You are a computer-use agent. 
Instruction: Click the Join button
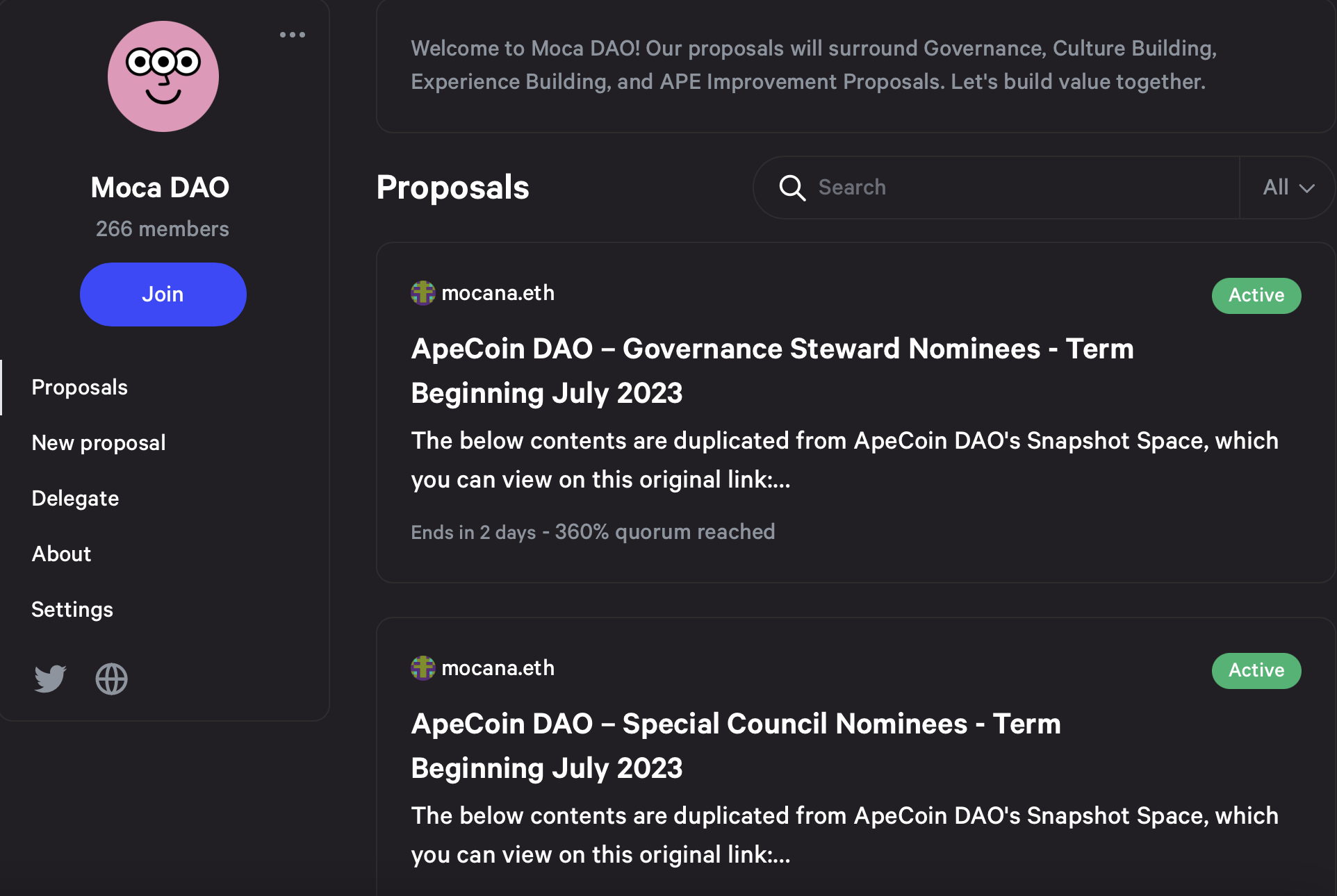pyautogui.click(x=163, y=294)
